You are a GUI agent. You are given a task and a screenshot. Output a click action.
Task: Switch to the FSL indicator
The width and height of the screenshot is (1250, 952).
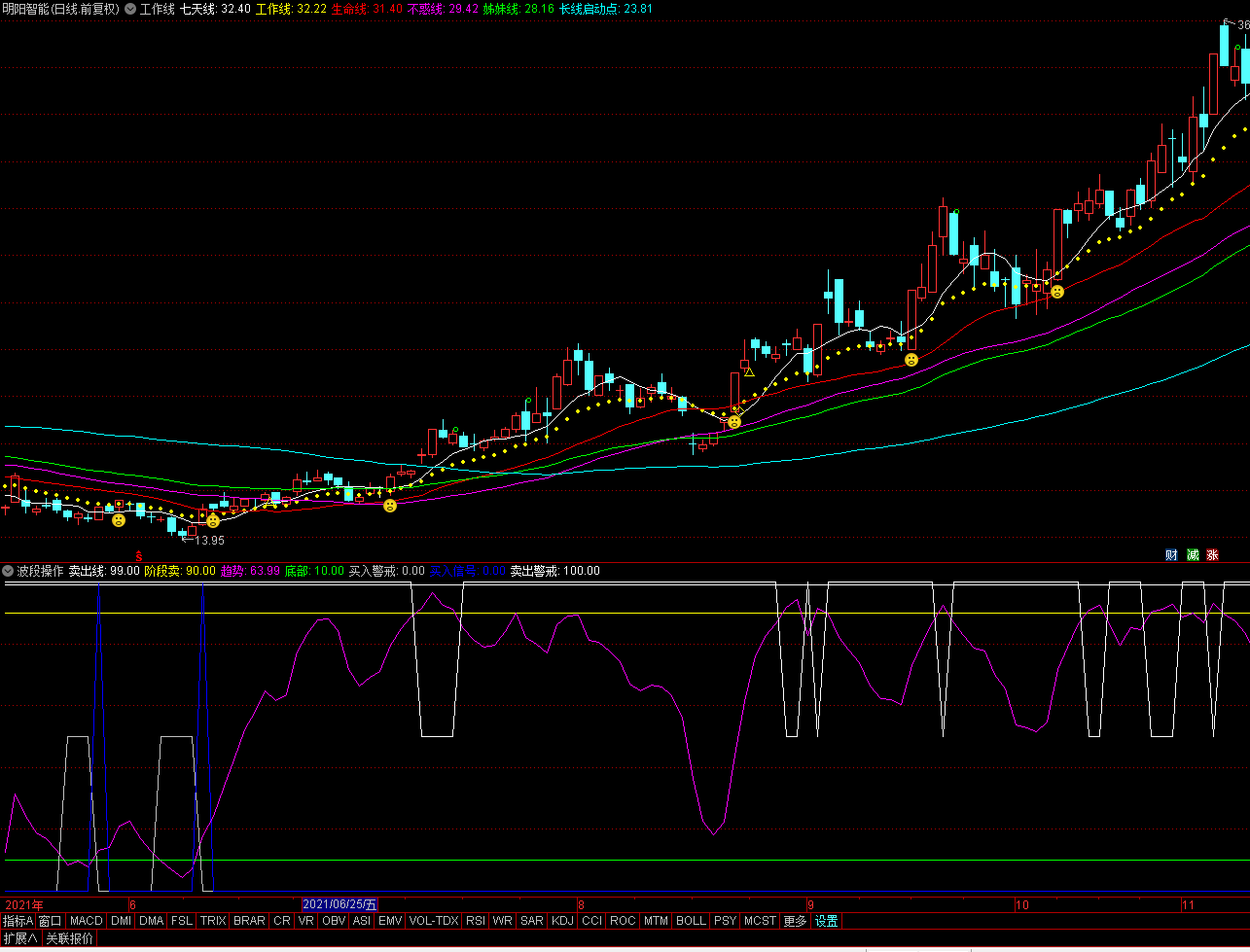click(x=182, y=921)
